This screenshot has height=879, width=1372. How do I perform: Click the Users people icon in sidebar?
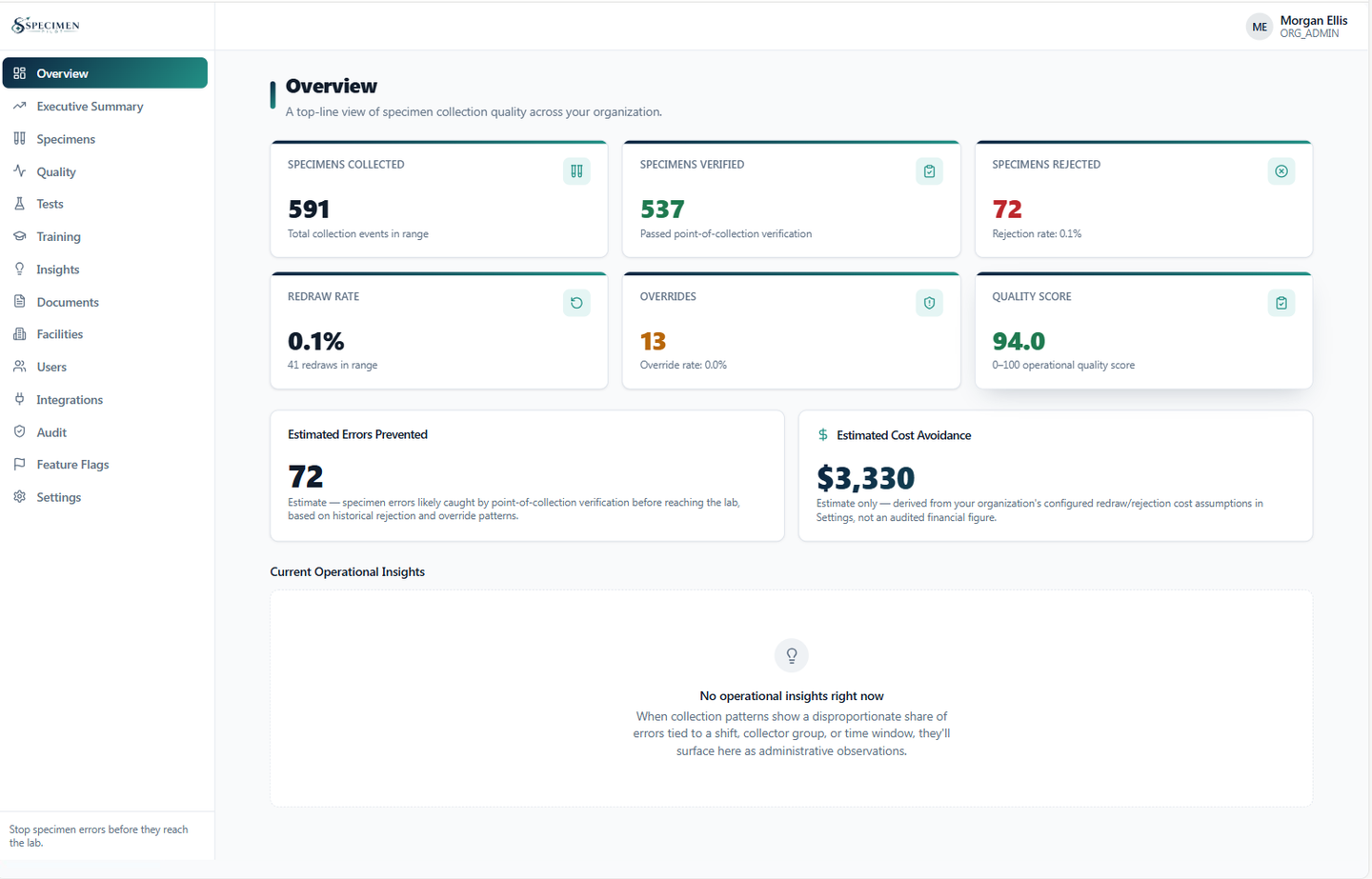coord(19,367)
